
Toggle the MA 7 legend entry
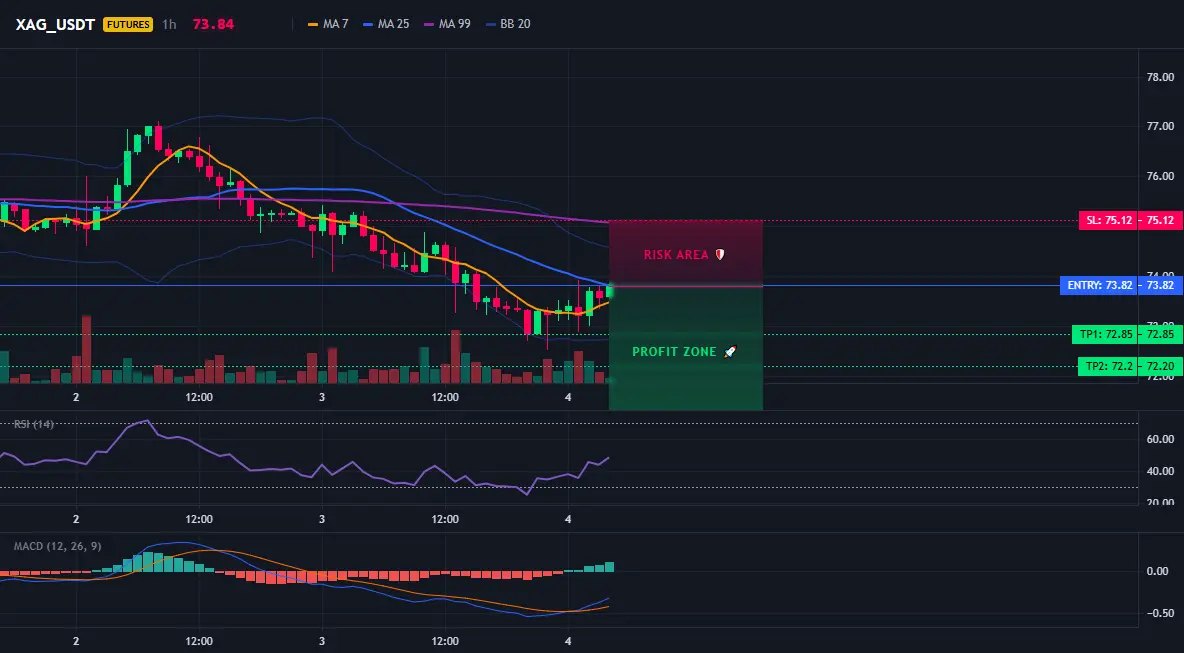[x=328, y=24]
